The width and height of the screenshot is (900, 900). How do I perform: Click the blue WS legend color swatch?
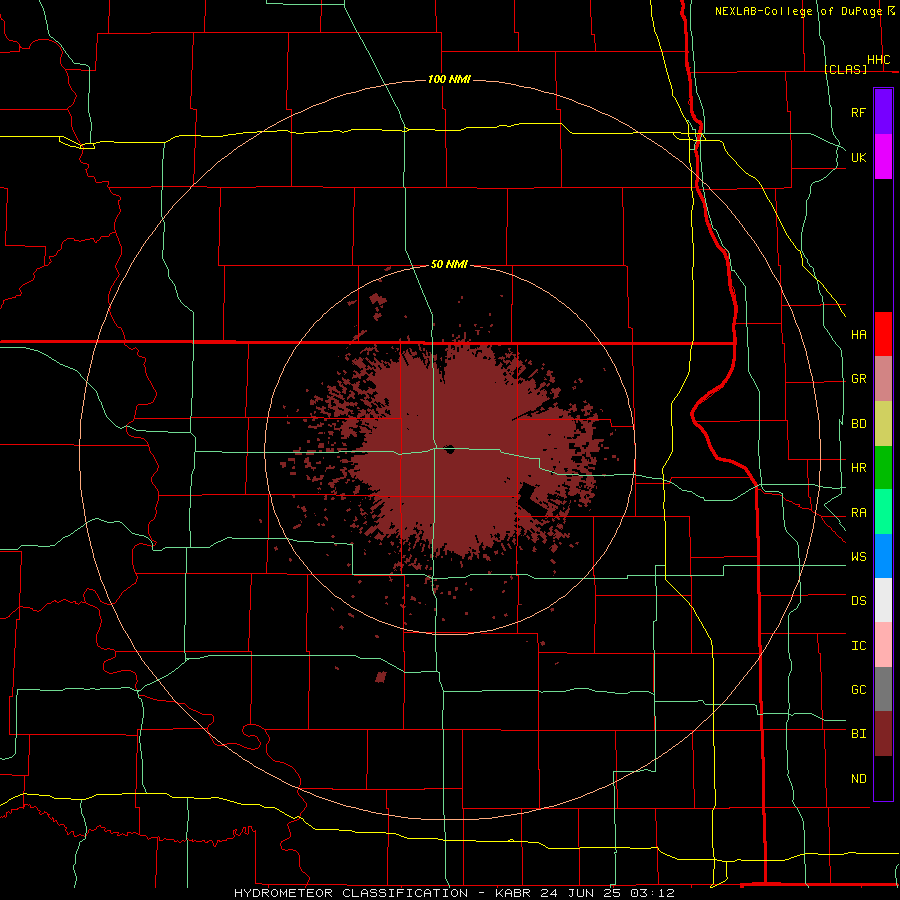click(x=883, y=556)
